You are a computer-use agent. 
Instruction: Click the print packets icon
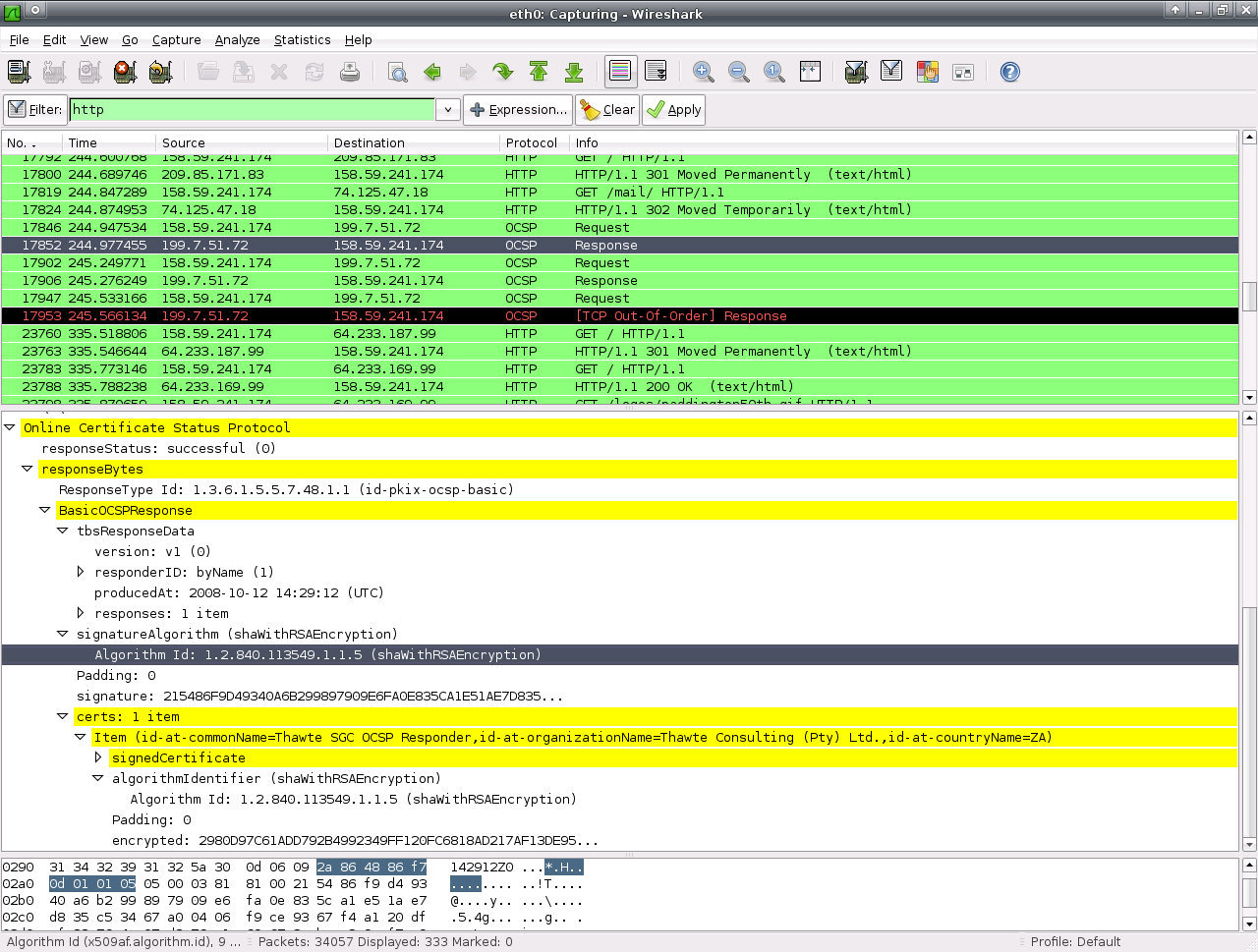coord(350,72)
